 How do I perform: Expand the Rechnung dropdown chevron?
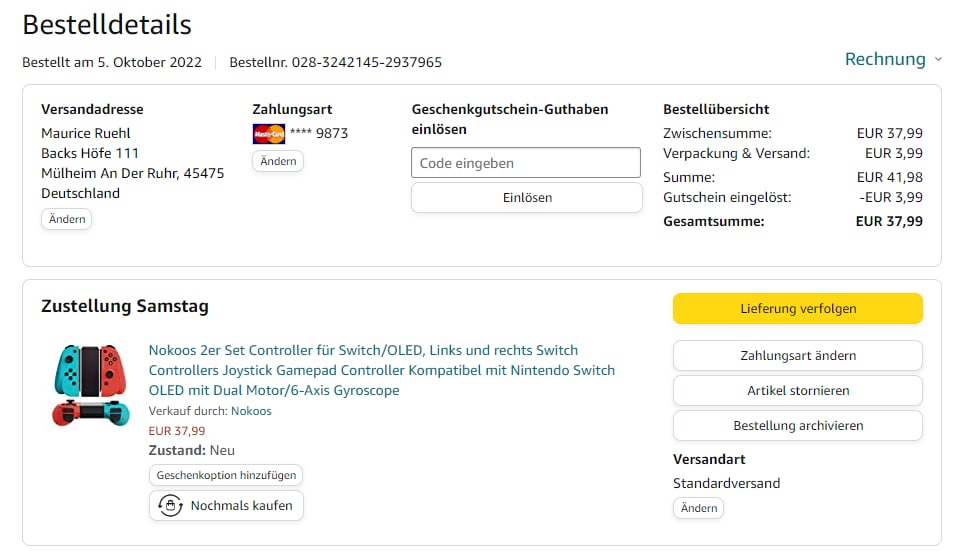click(x=938, y=60)
